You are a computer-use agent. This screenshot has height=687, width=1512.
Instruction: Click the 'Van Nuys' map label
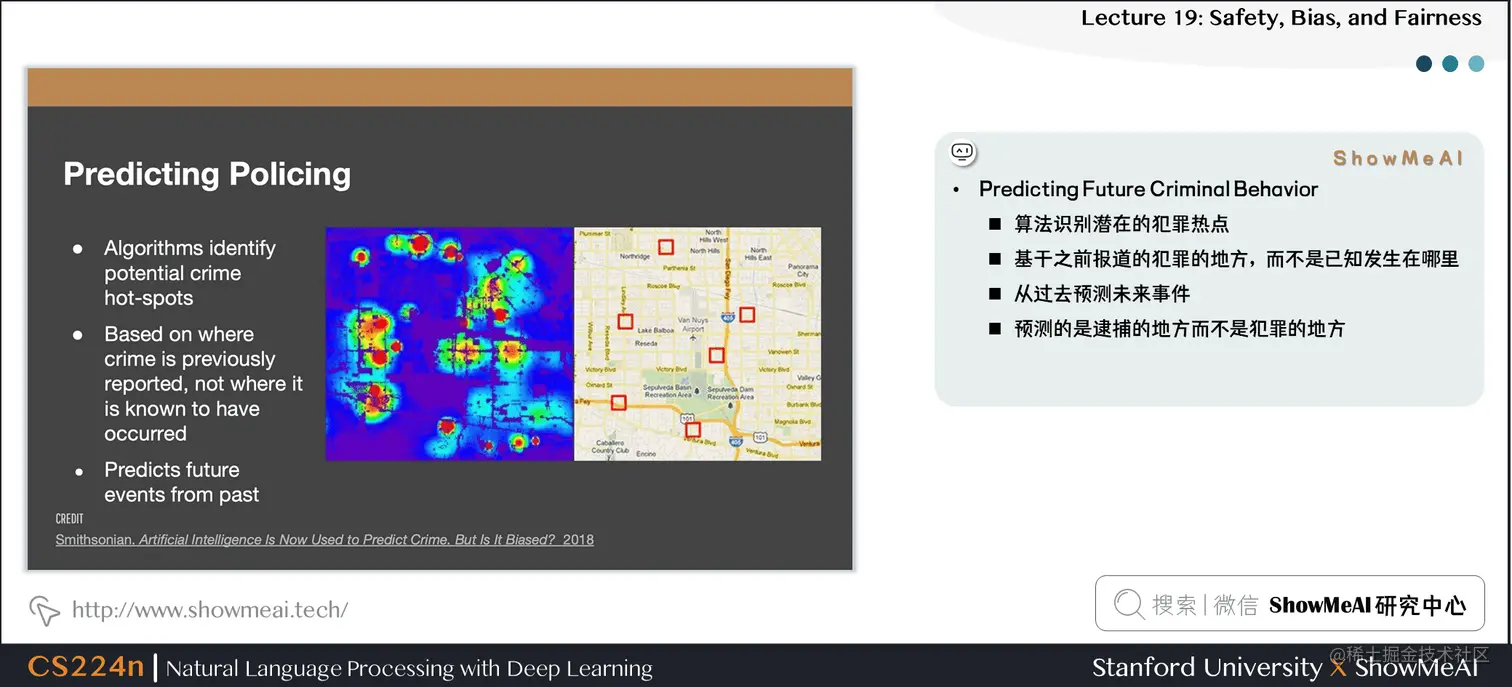click(692, 320)
